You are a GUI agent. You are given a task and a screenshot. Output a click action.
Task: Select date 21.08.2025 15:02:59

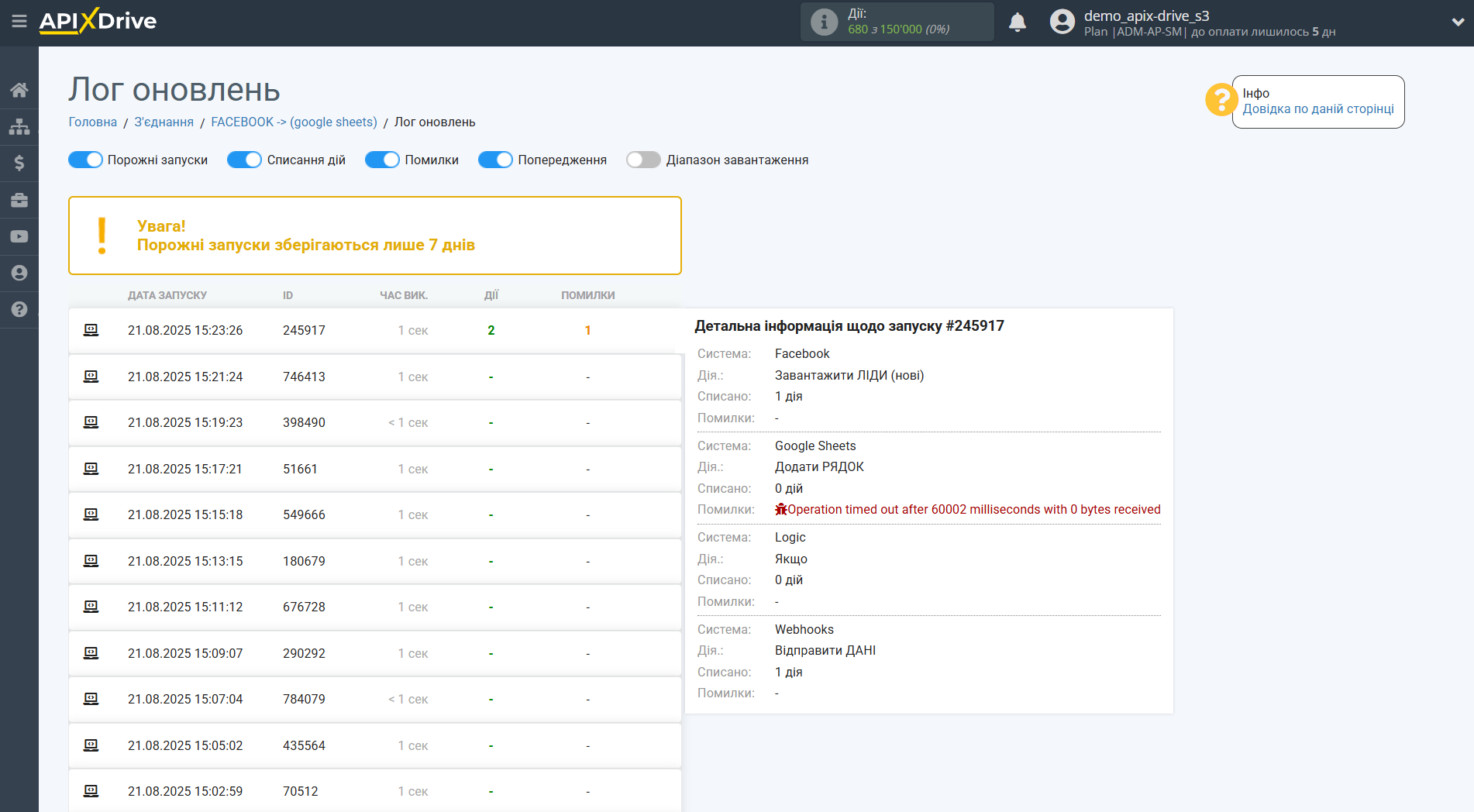point(185,791)
